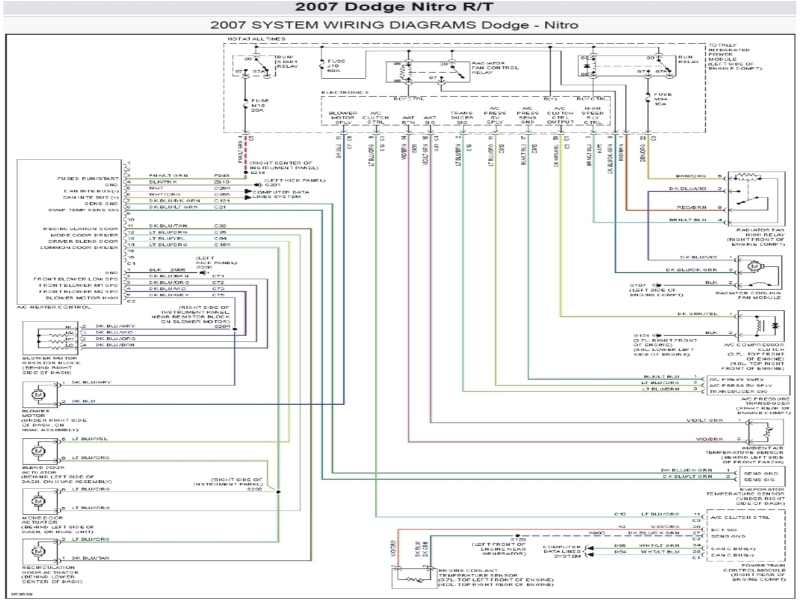This screenshot has height=600, width=800.
Task: Click the 2007 Dodge Nitro R/T title bar
Action: pyautogui.click(x=400, y=8)
